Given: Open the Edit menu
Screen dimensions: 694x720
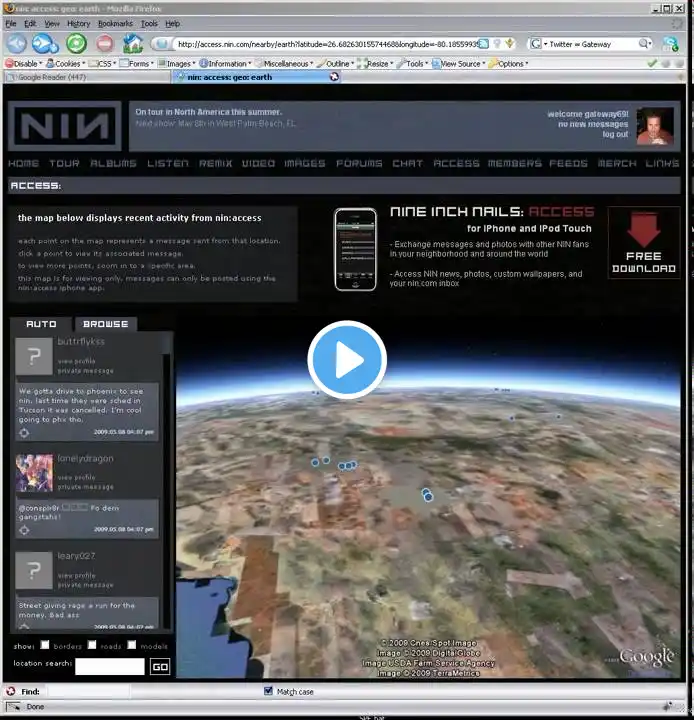Looking at the screenshot, I should click(30, 23).
